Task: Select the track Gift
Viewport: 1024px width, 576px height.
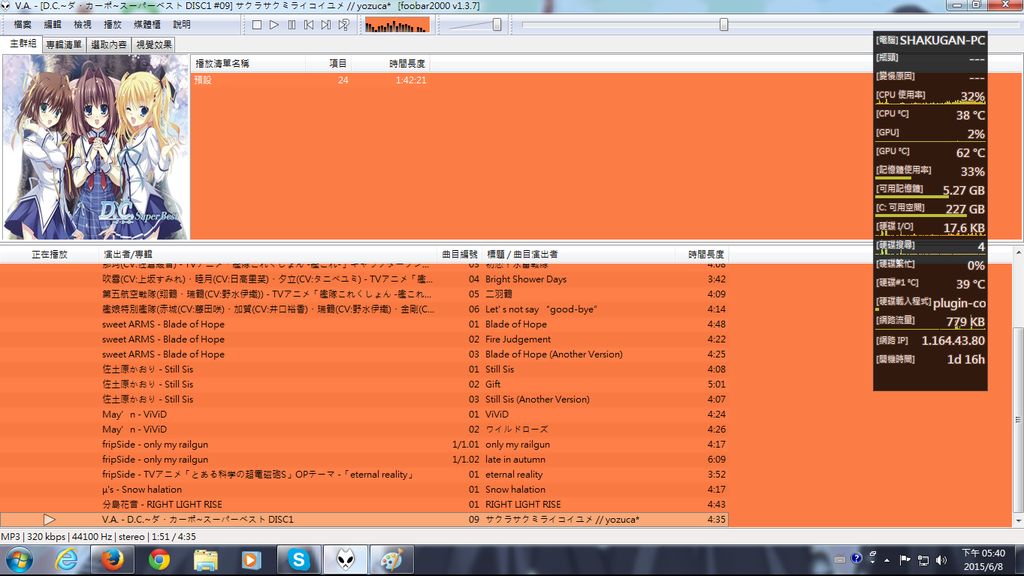Action: tap(364, 385)
